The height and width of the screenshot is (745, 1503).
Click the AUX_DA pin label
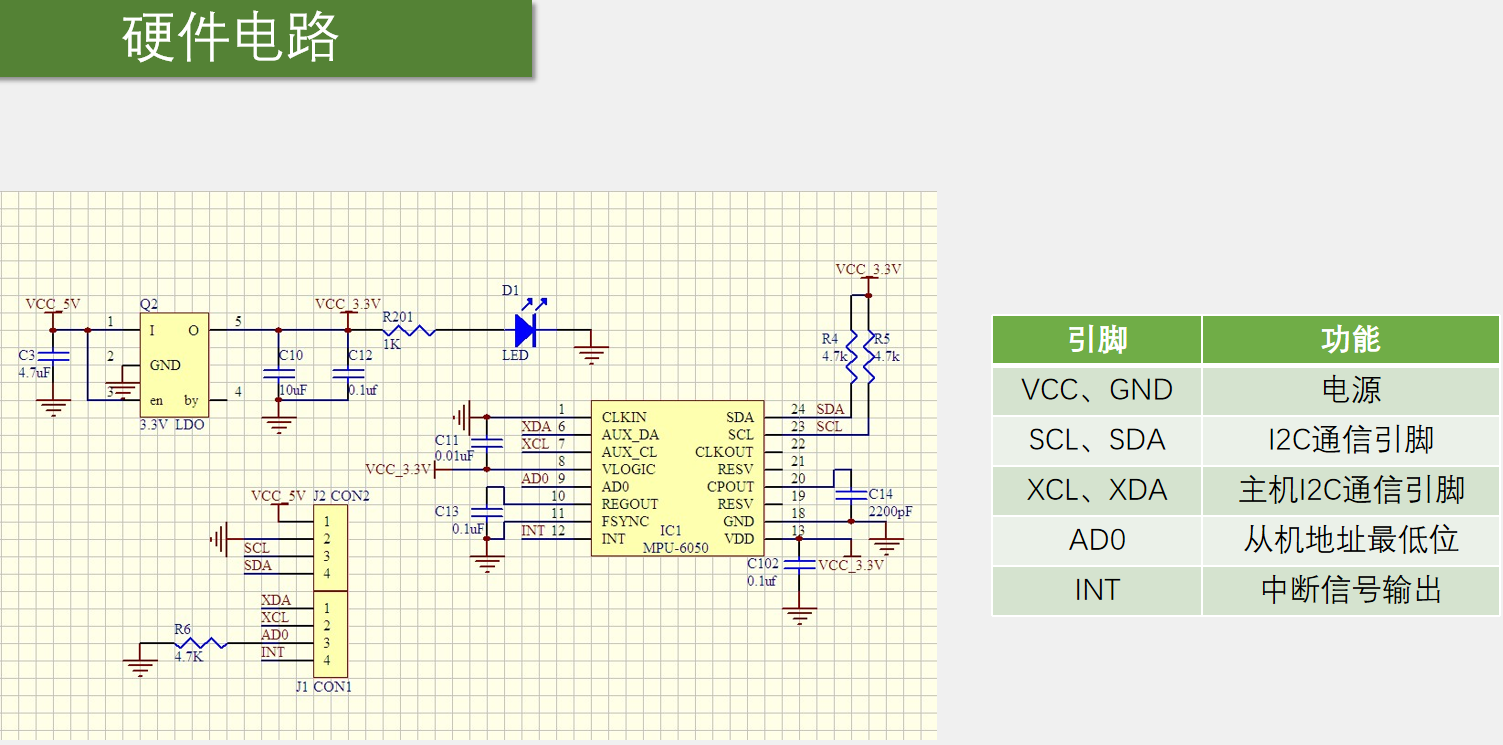pyautogui.click(x=630, y=435)
